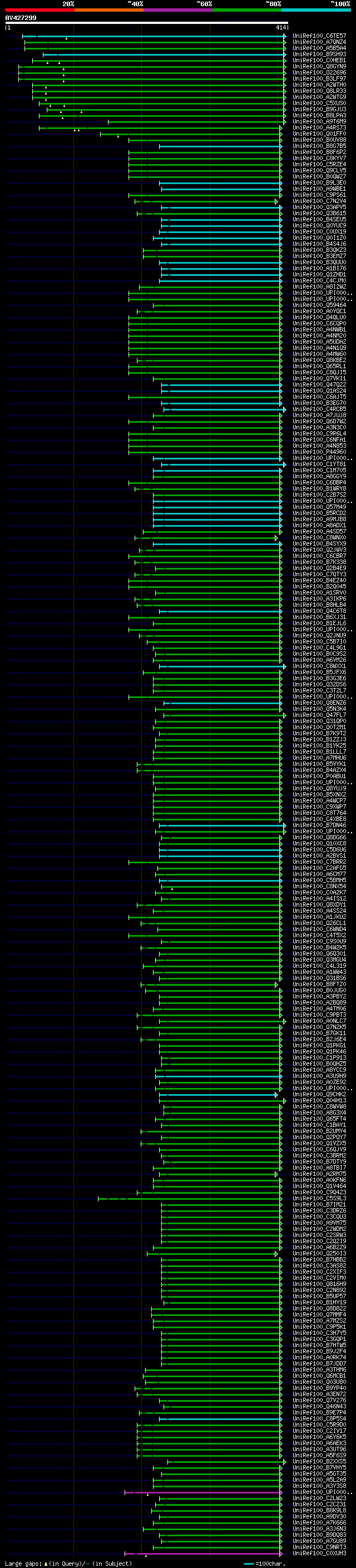Click label UniRef100_C9NRT3
Viewport: 356px width, 1568px height.
coord(319,1547)
